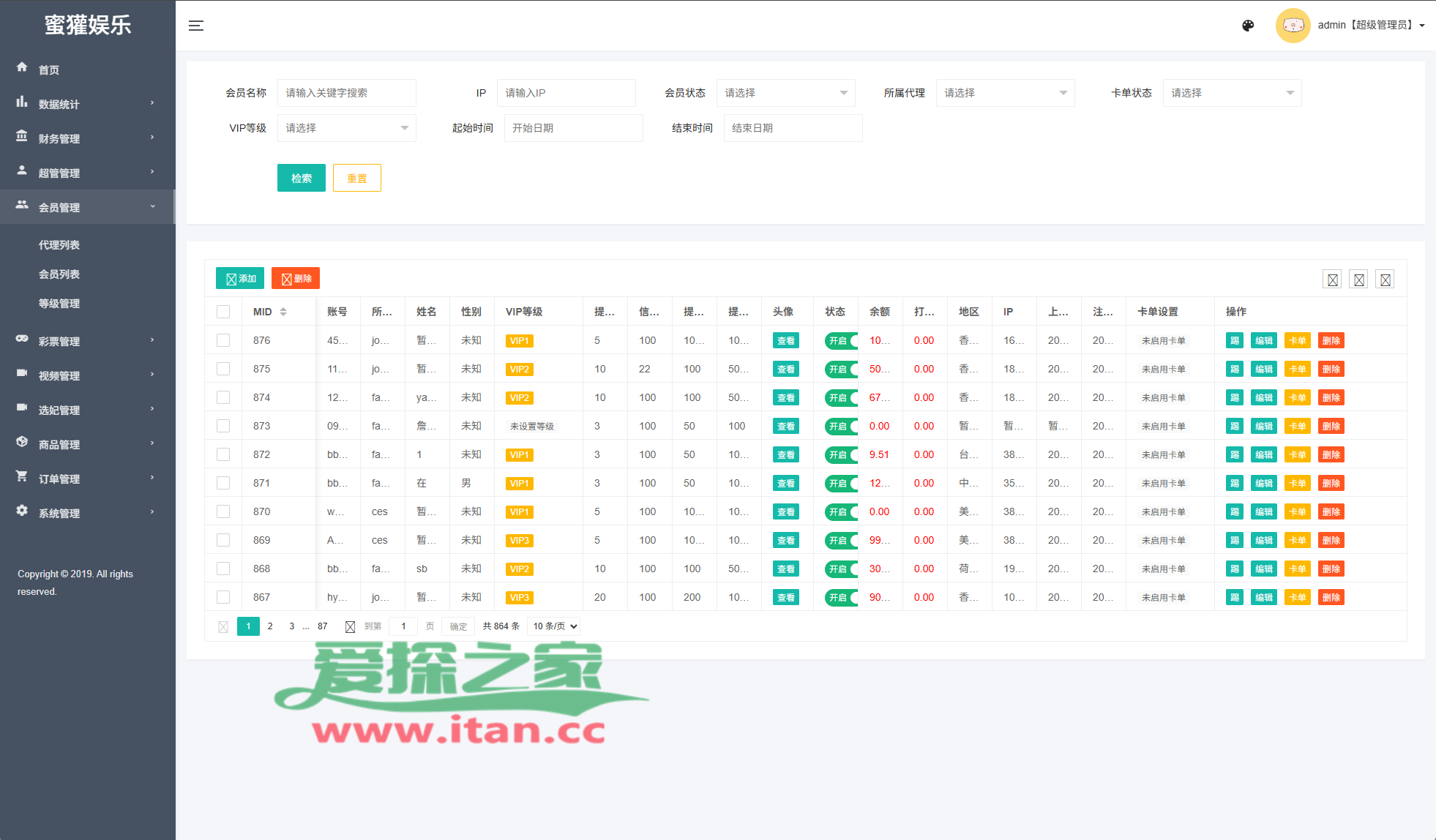Click the 数据统计 bar chart icon

(22, 102)
